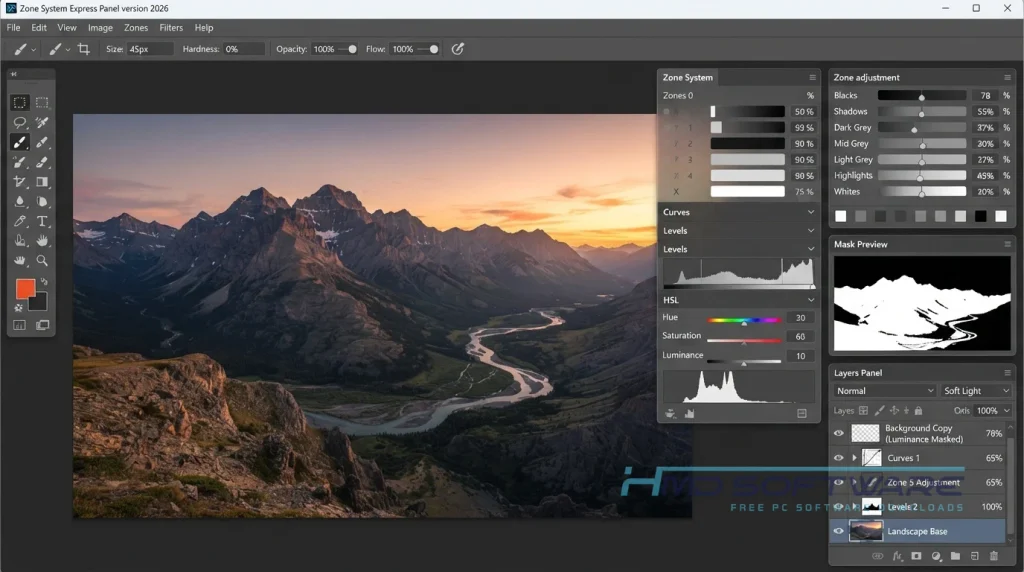Select the Landscape Base layer
Image resolution: width=1024 pixels, height=572 pixels.
[x=918, y=531]
